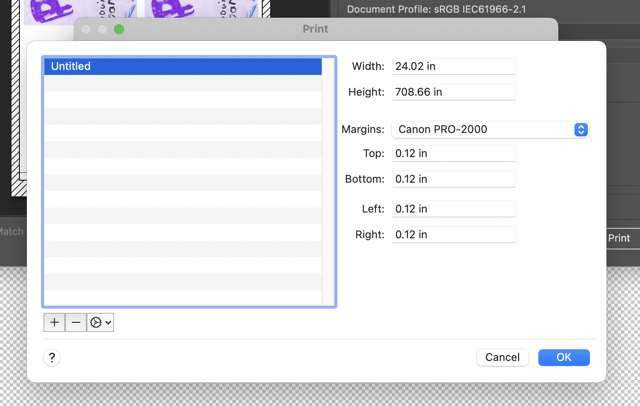640x406 pixels.
Task: Focus the Right margin input field
Action: (453, 235)
